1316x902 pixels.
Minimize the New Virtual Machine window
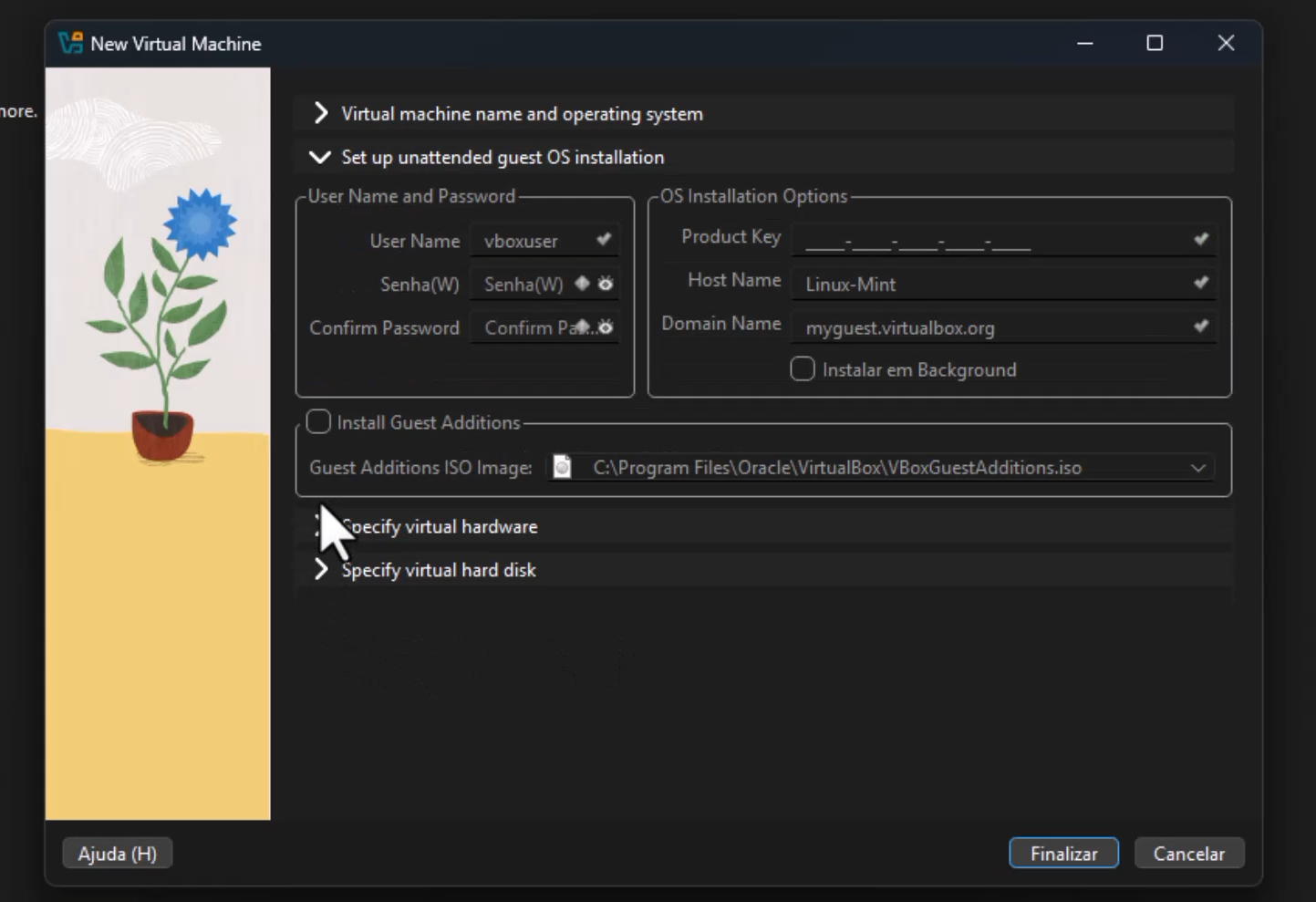[1085, 43]
